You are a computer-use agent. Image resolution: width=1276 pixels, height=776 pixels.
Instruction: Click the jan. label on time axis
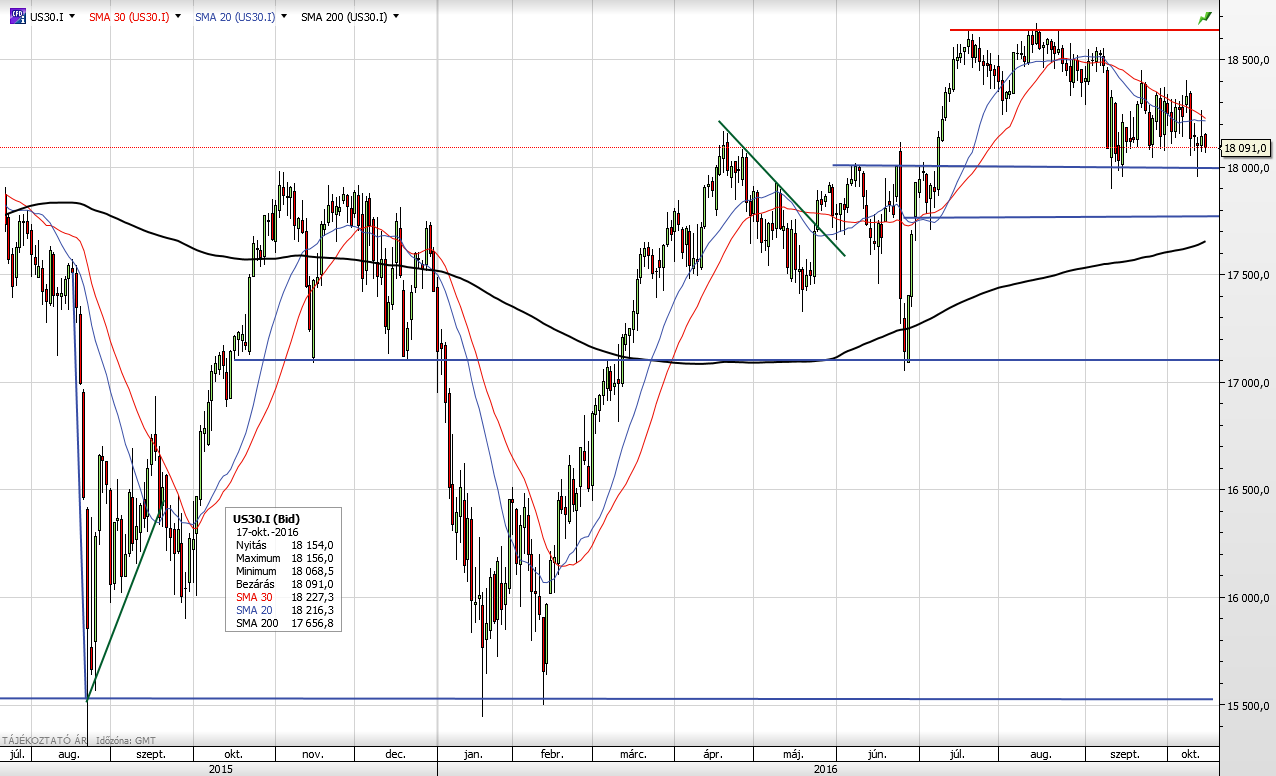click(473, 755)
